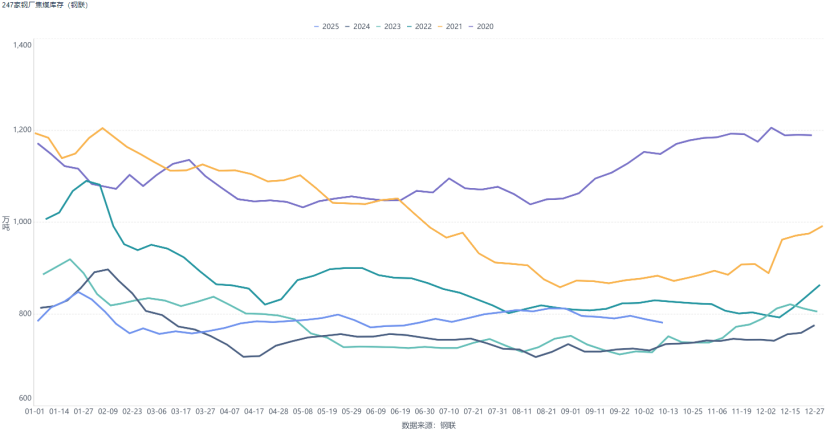830x433 pixels.
Task: Show or hide 2020 via legend text
Action: pyautogui.click(x=486, y=26)
